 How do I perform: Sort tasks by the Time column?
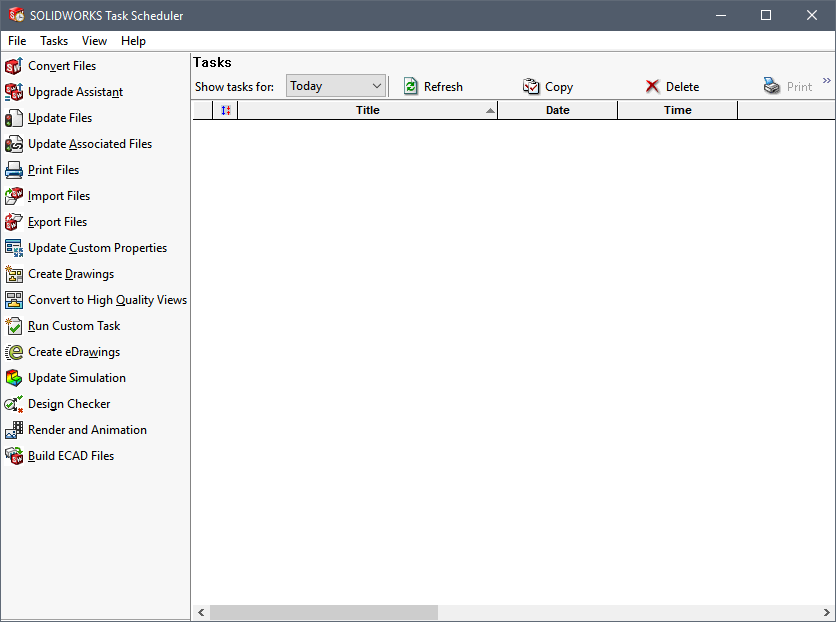678,110
